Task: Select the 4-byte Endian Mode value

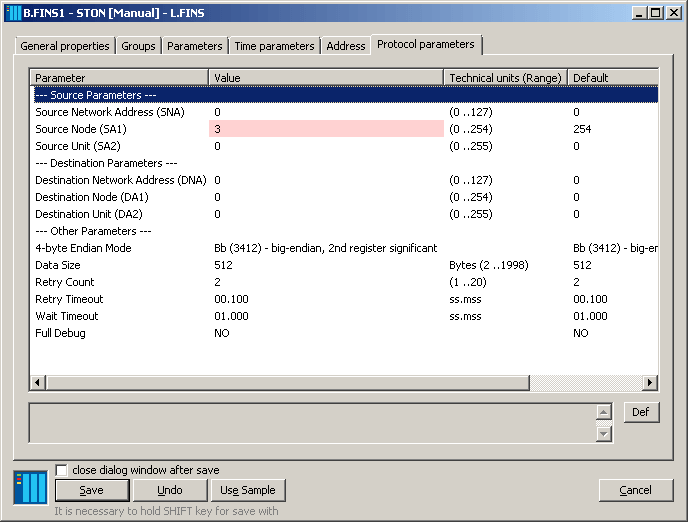Action: click(x=326, y=248)
